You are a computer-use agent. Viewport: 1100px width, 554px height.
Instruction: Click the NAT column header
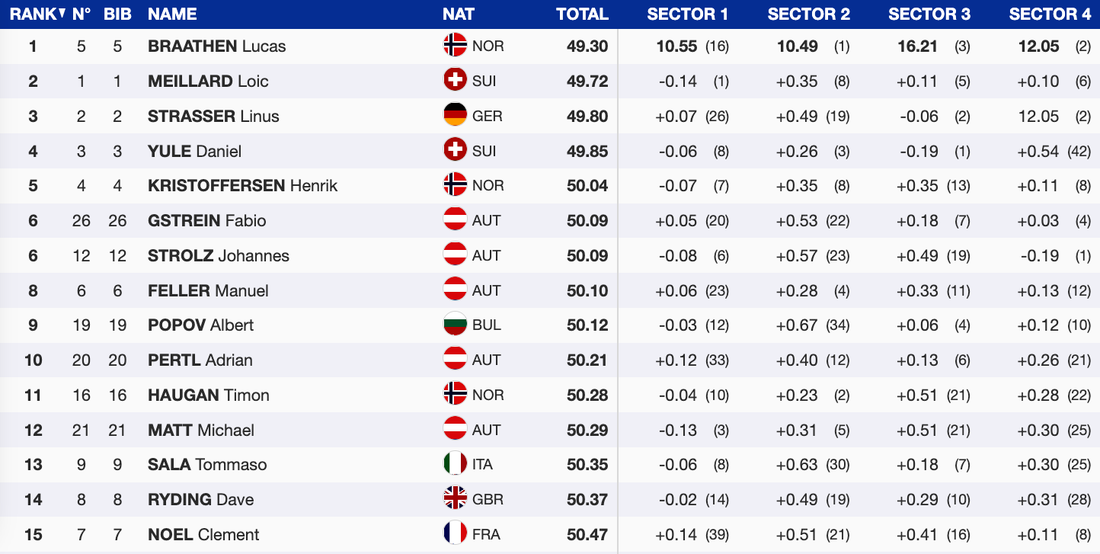pyautogui.click(x=458, y=14)
